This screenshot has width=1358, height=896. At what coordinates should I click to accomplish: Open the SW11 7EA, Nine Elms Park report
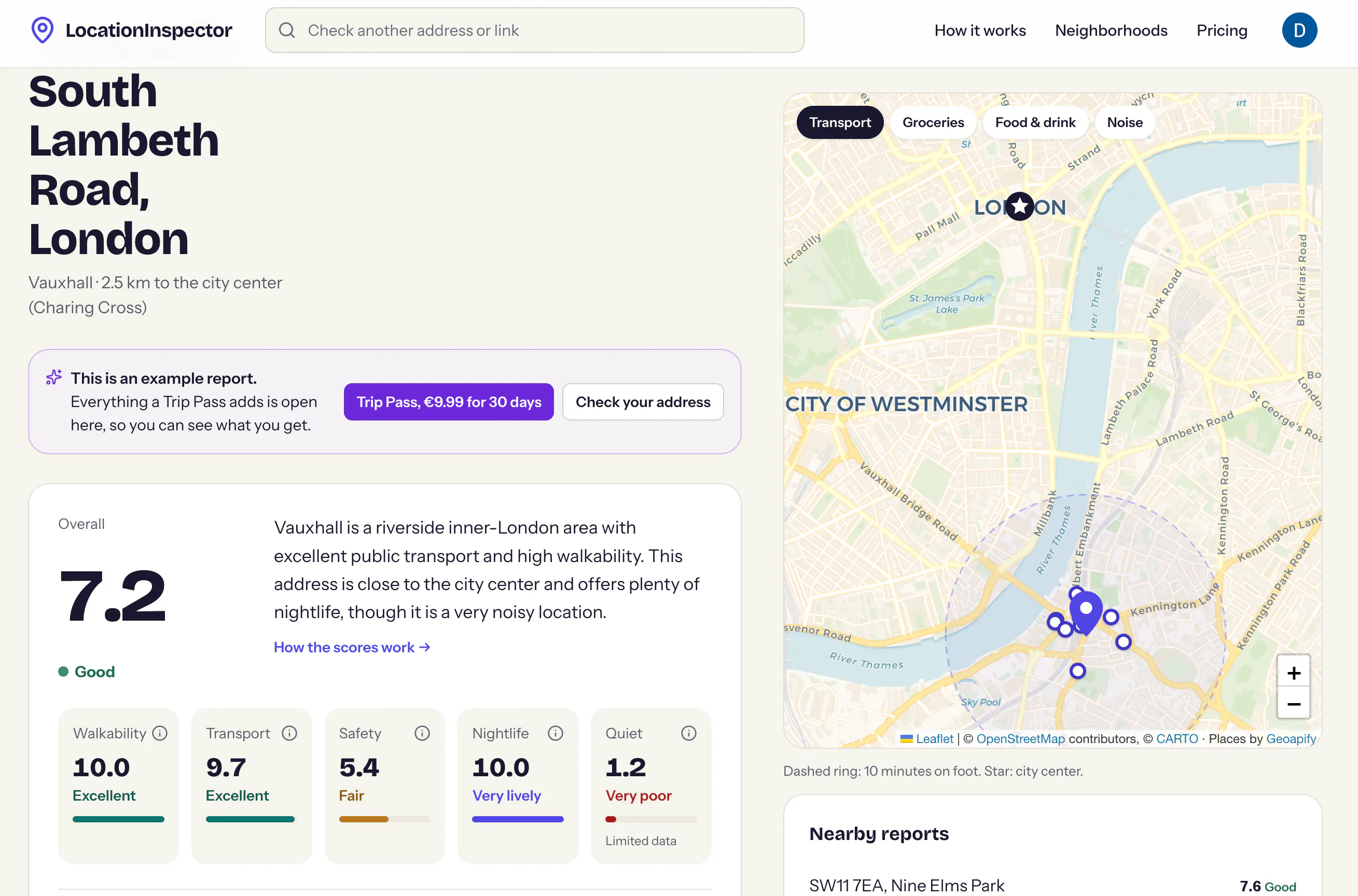coord(1052,885)
